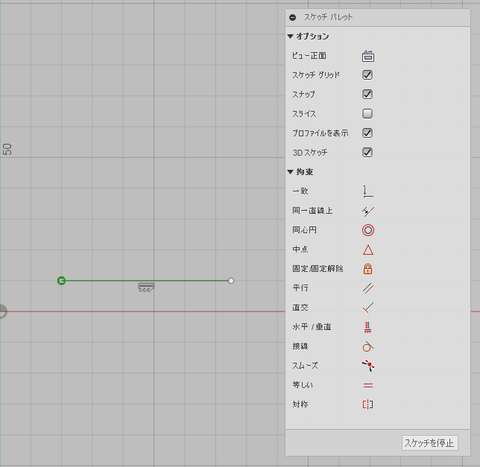Enable the スライス checkbox
480x467 pixels.
click(x=367, y=114)
